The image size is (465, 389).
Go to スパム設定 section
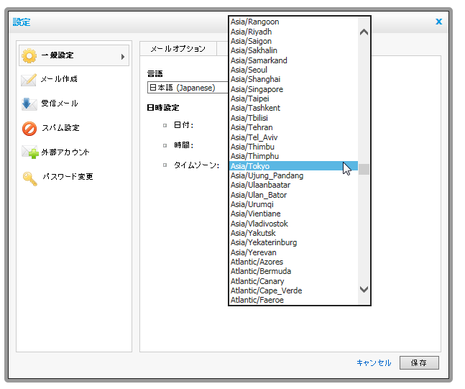60,128
